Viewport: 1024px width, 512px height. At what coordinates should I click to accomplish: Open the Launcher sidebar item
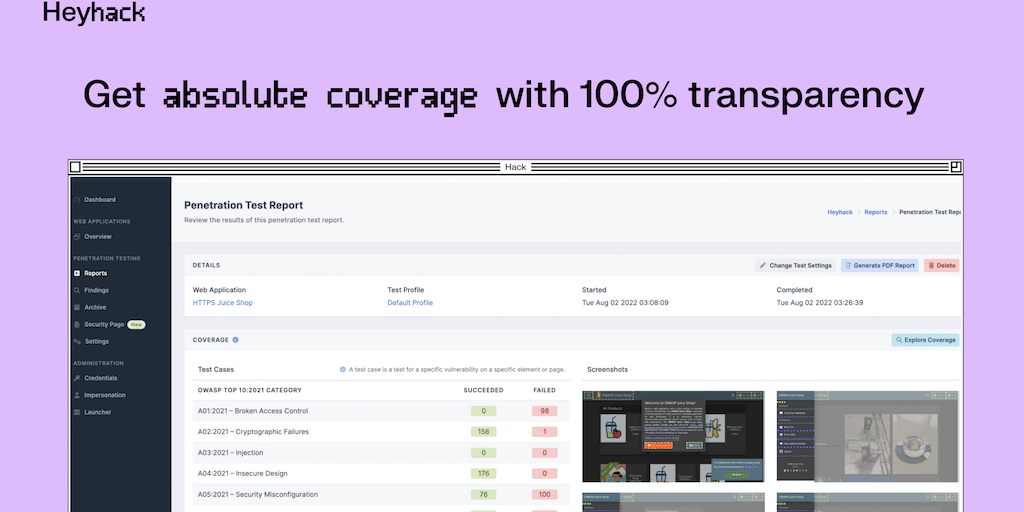(x=97, y=412)
